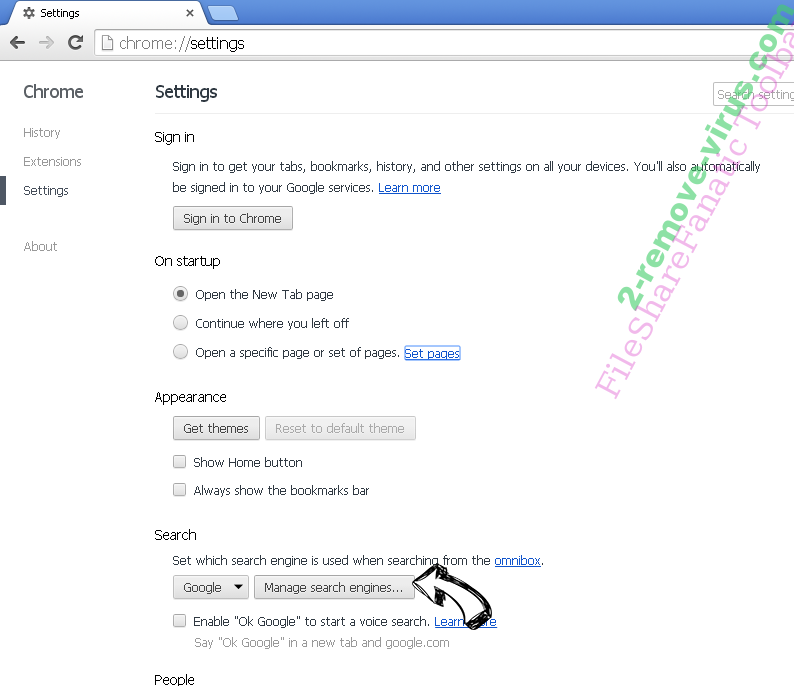
Task: Select the Settings browser tab
Action: pyautogui.click(x=104, y=13)
